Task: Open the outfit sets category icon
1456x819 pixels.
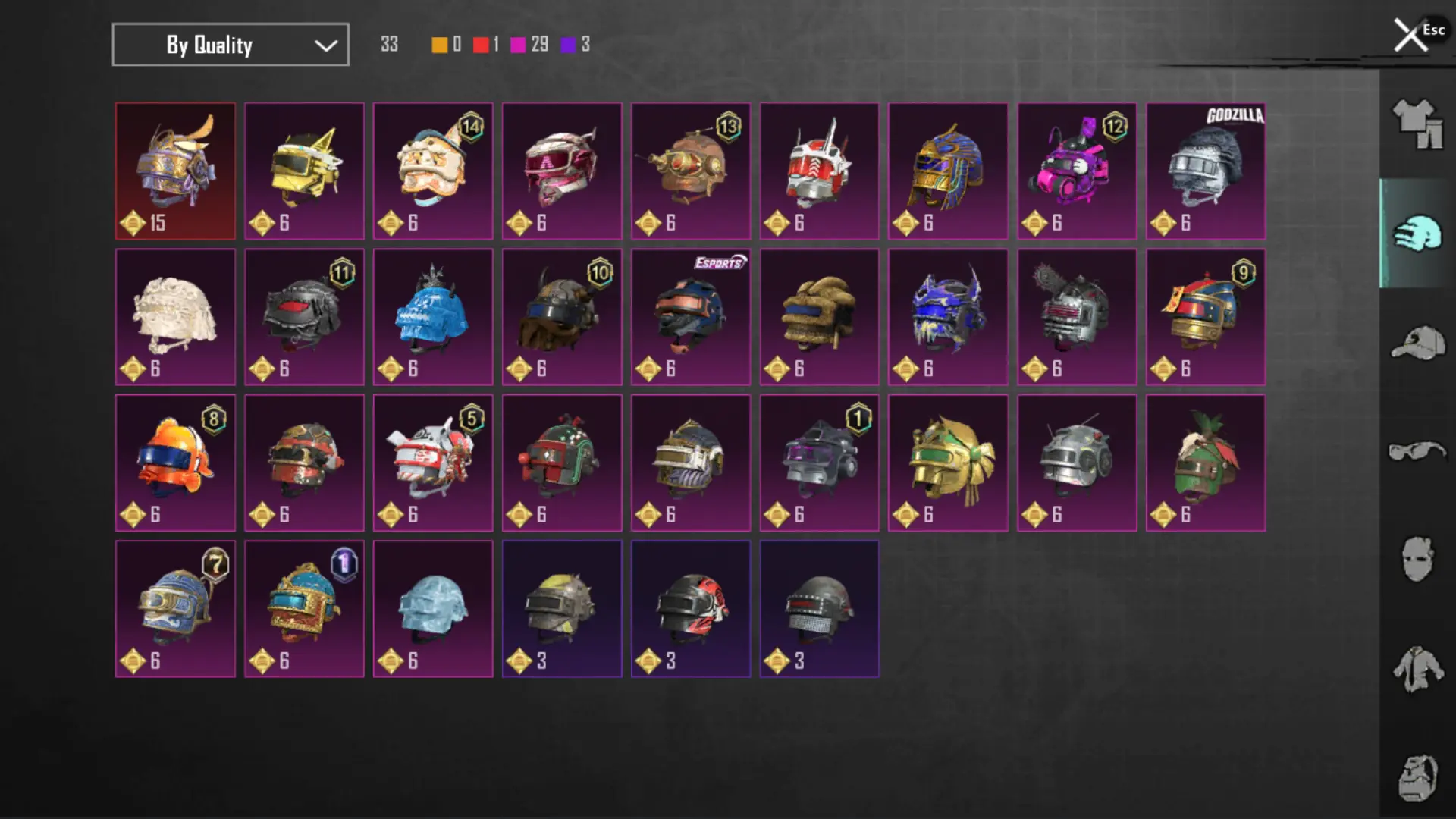Action: [x=1417, y=124]
